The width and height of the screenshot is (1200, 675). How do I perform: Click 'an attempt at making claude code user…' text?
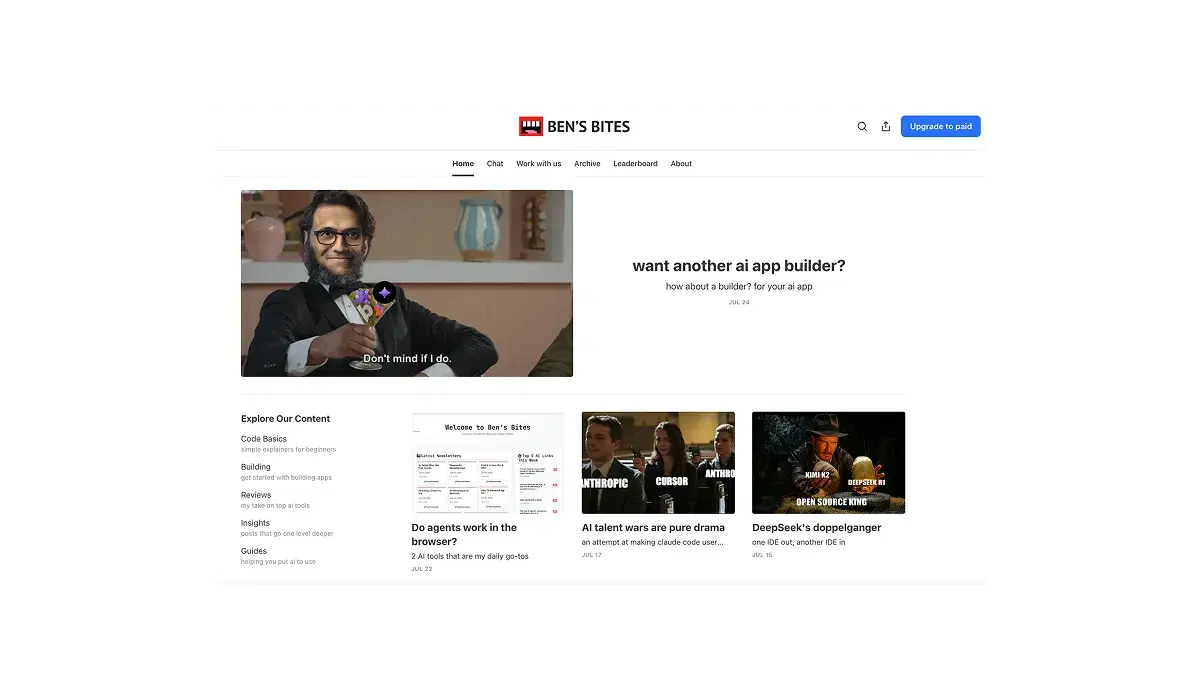coord(652,542)
